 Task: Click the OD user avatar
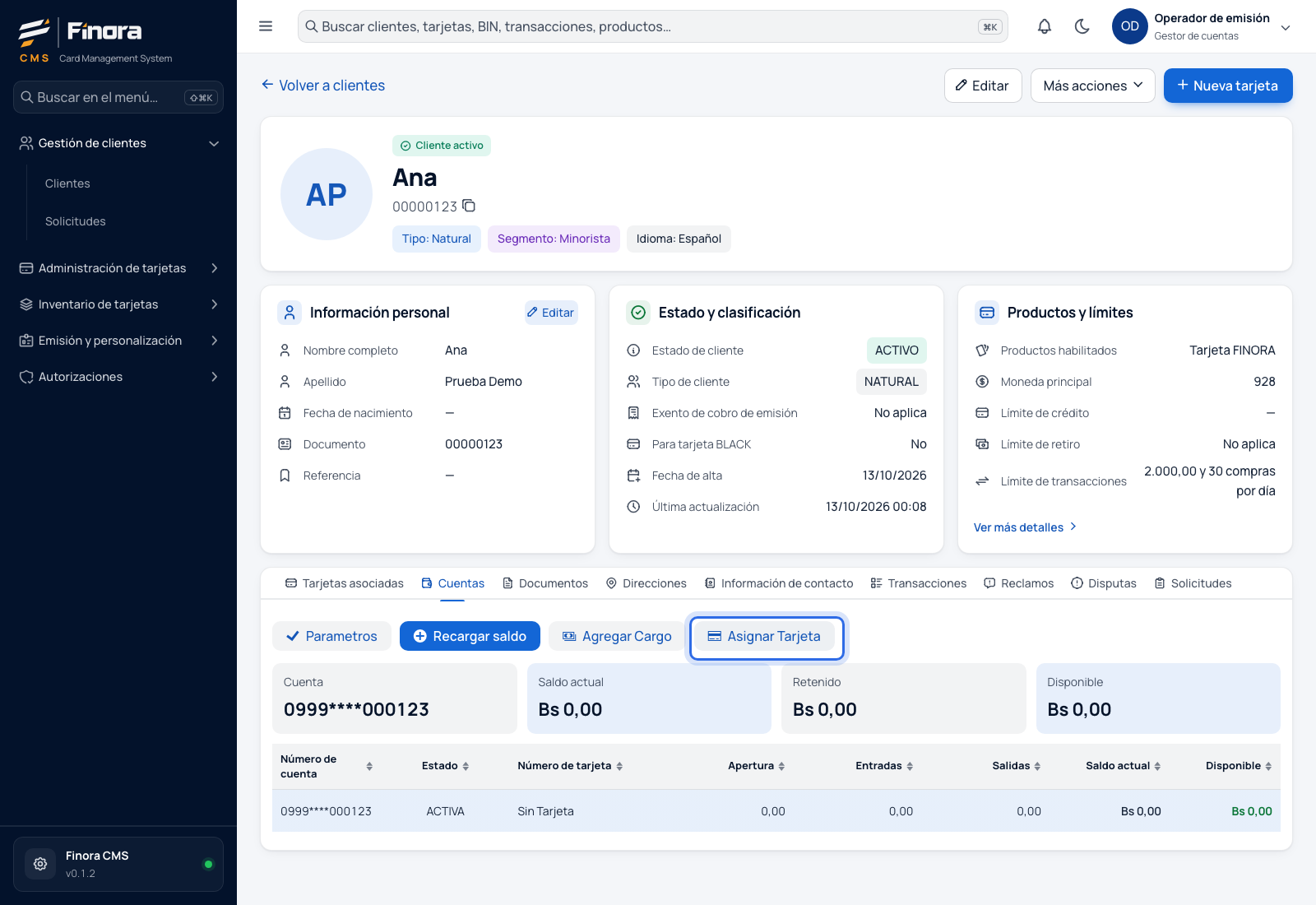click(x=1130, y=26)
